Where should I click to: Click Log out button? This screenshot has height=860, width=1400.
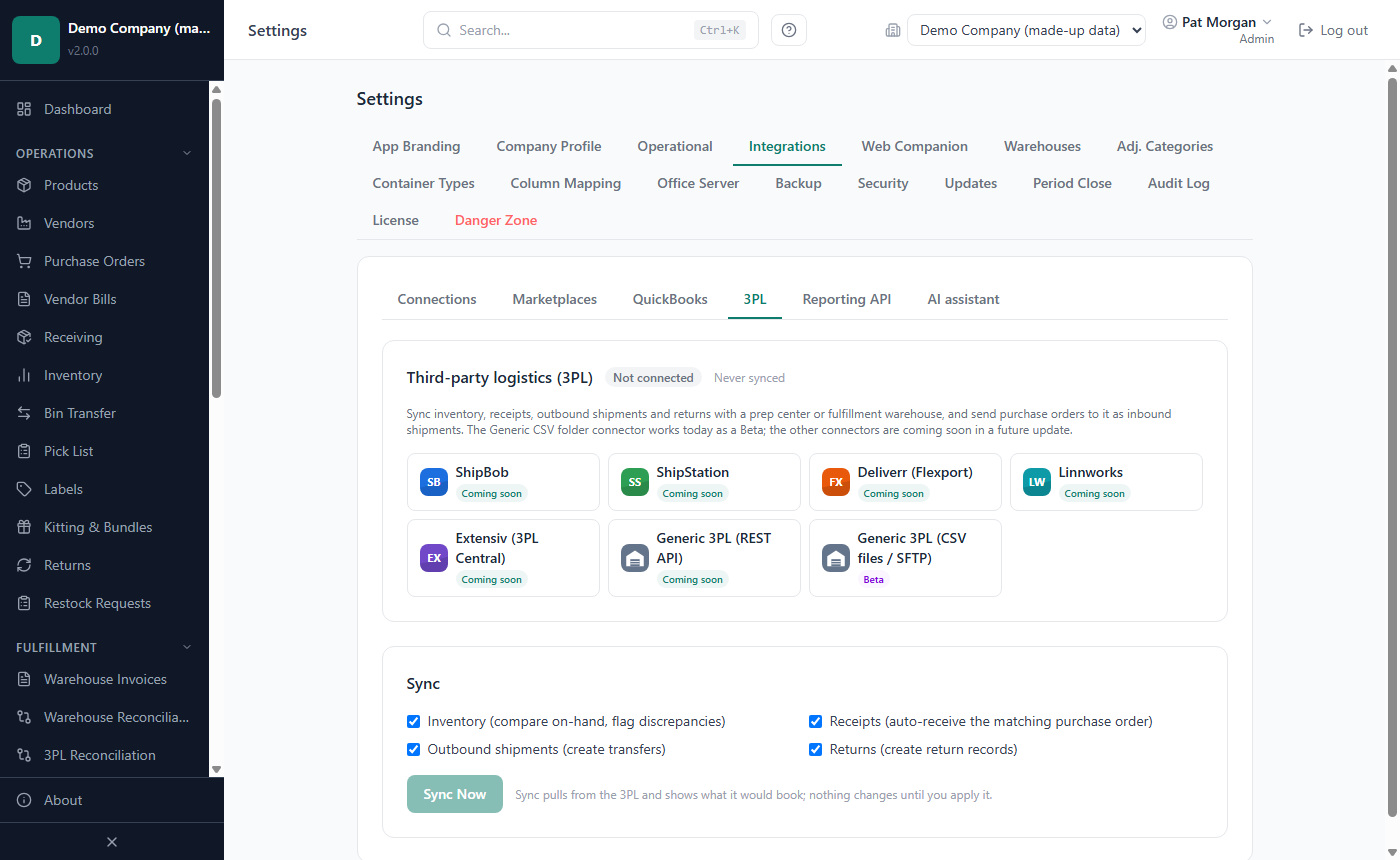pyautogui.click(x=1333, y=30)
